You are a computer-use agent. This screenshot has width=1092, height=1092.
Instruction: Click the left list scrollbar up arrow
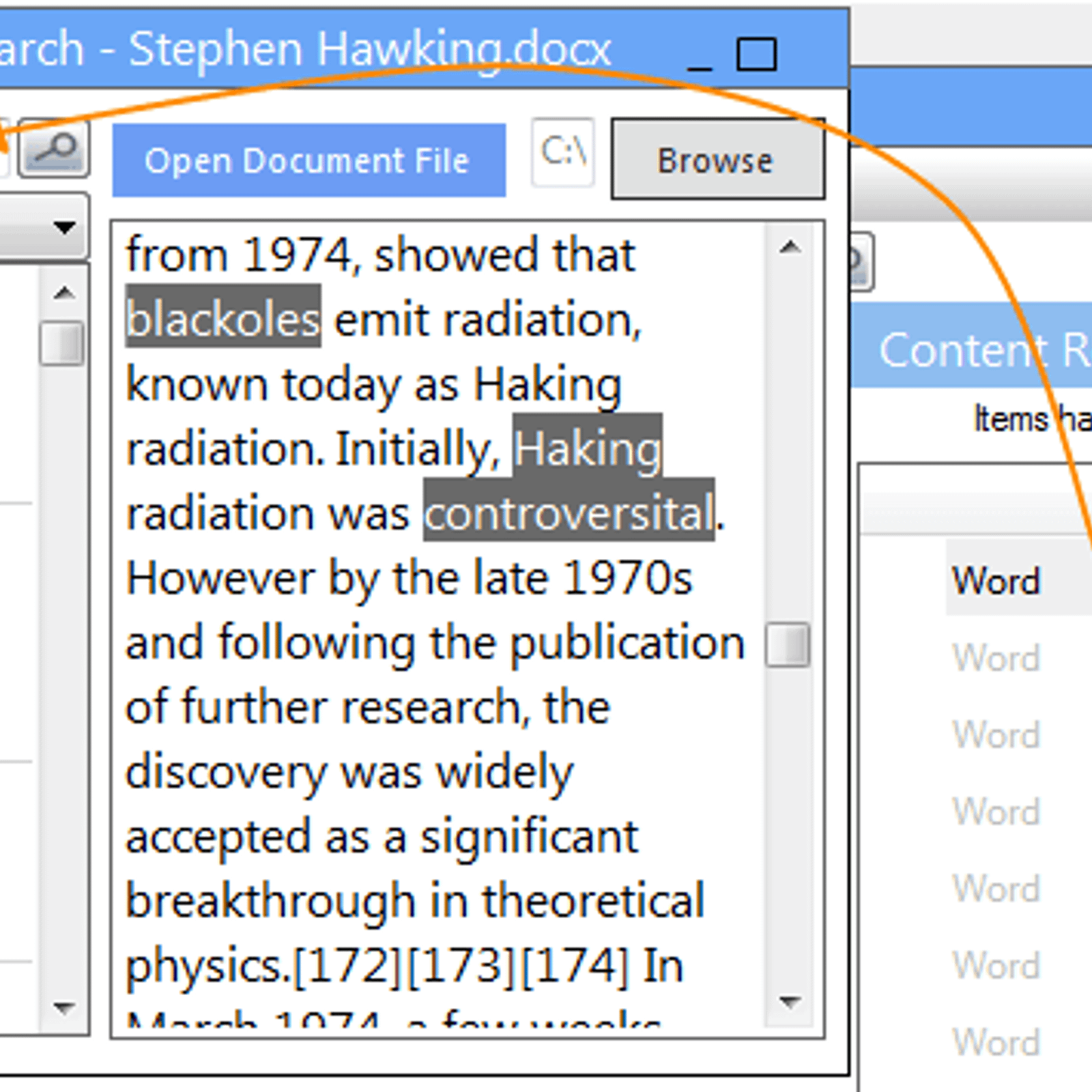click(x=64, y=293)
